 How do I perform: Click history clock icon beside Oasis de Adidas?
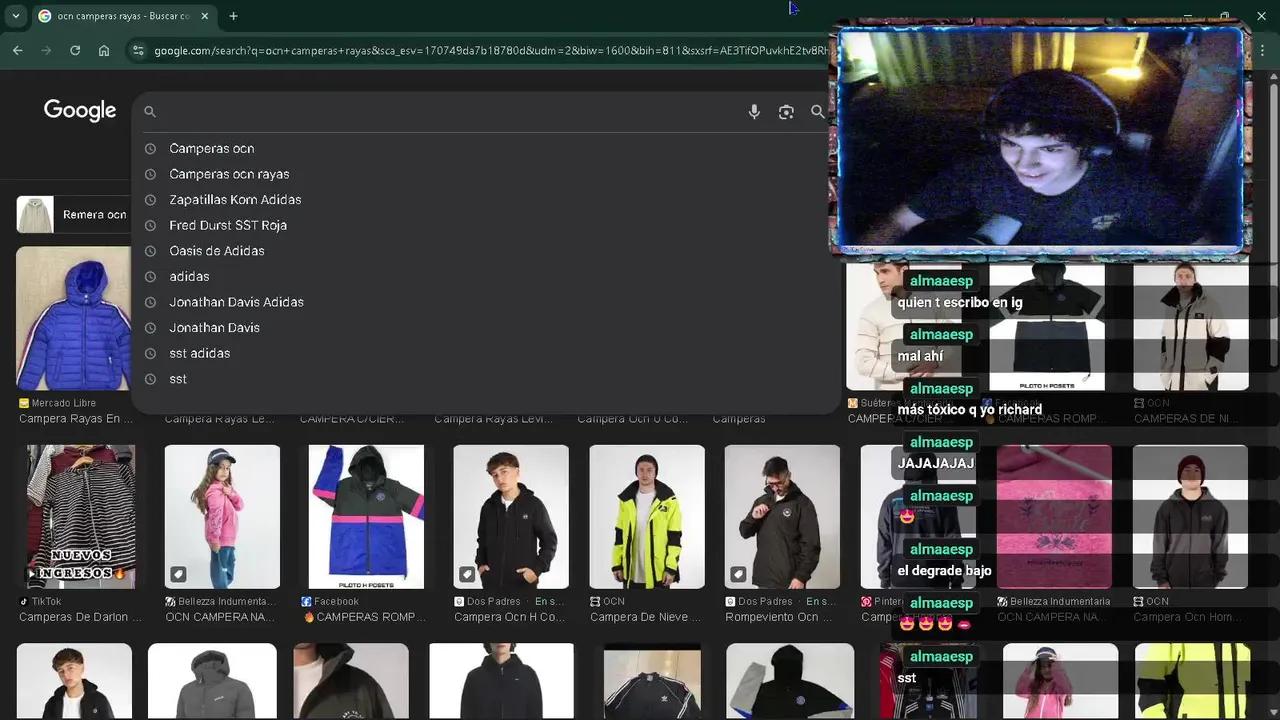(150, 251)
